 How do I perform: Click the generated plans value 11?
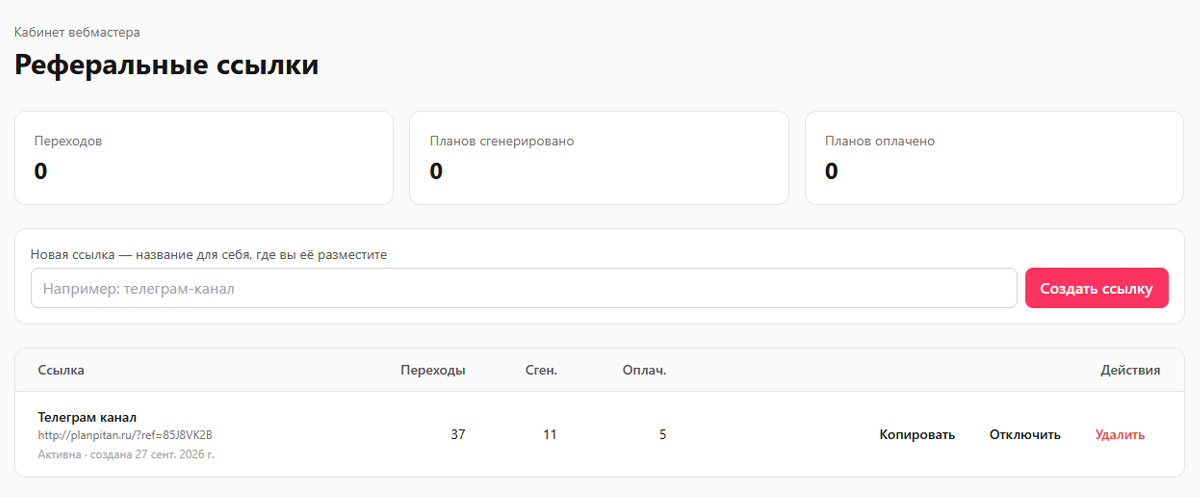550,434
